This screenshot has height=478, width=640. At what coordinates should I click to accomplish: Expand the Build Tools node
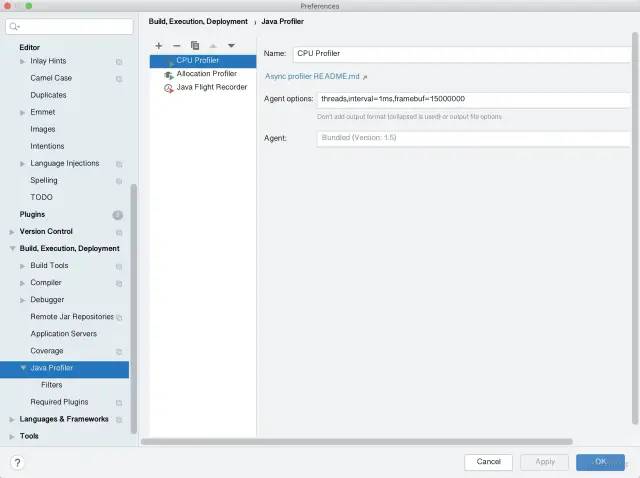pos(22,266)
